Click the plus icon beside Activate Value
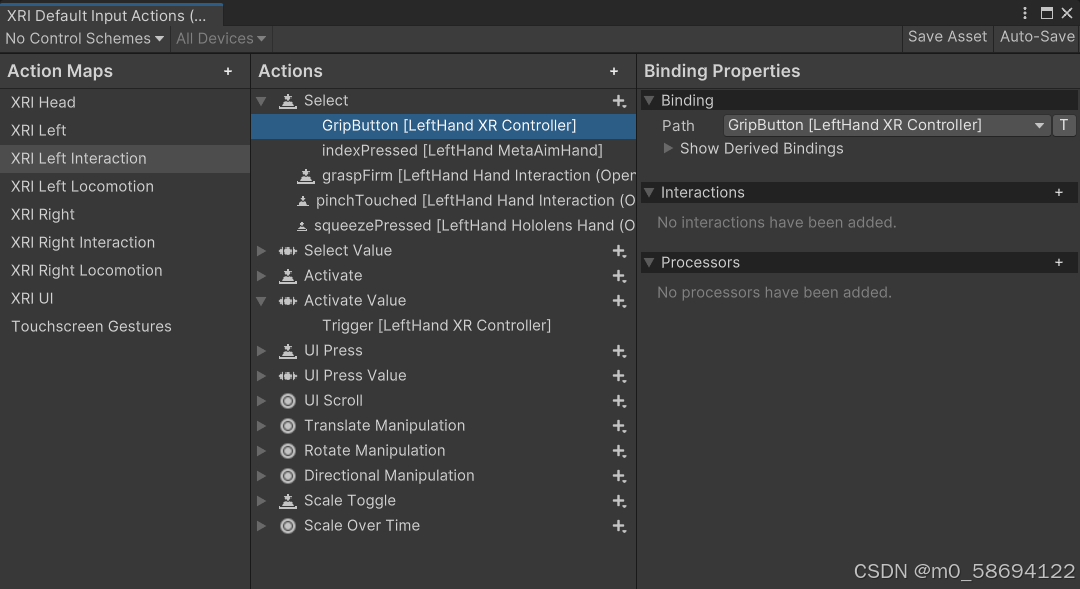 pyautogui.click(x=619, y=300)
